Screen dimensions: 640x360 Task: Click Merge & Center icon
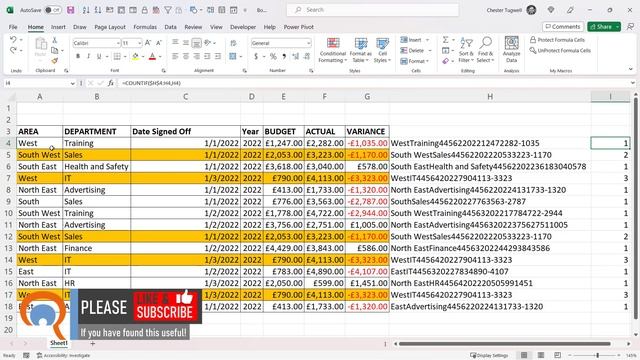(233, 56)
